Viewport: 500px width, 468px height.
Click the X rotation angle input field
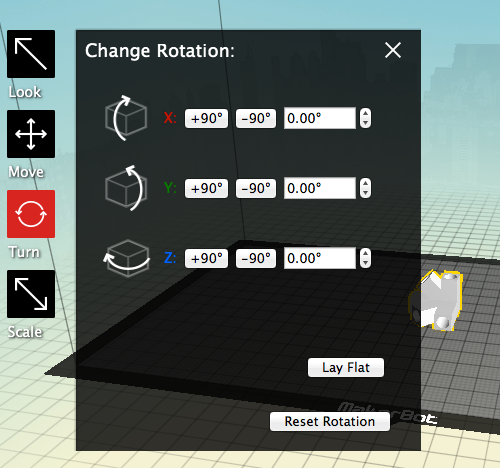[320, 118]
